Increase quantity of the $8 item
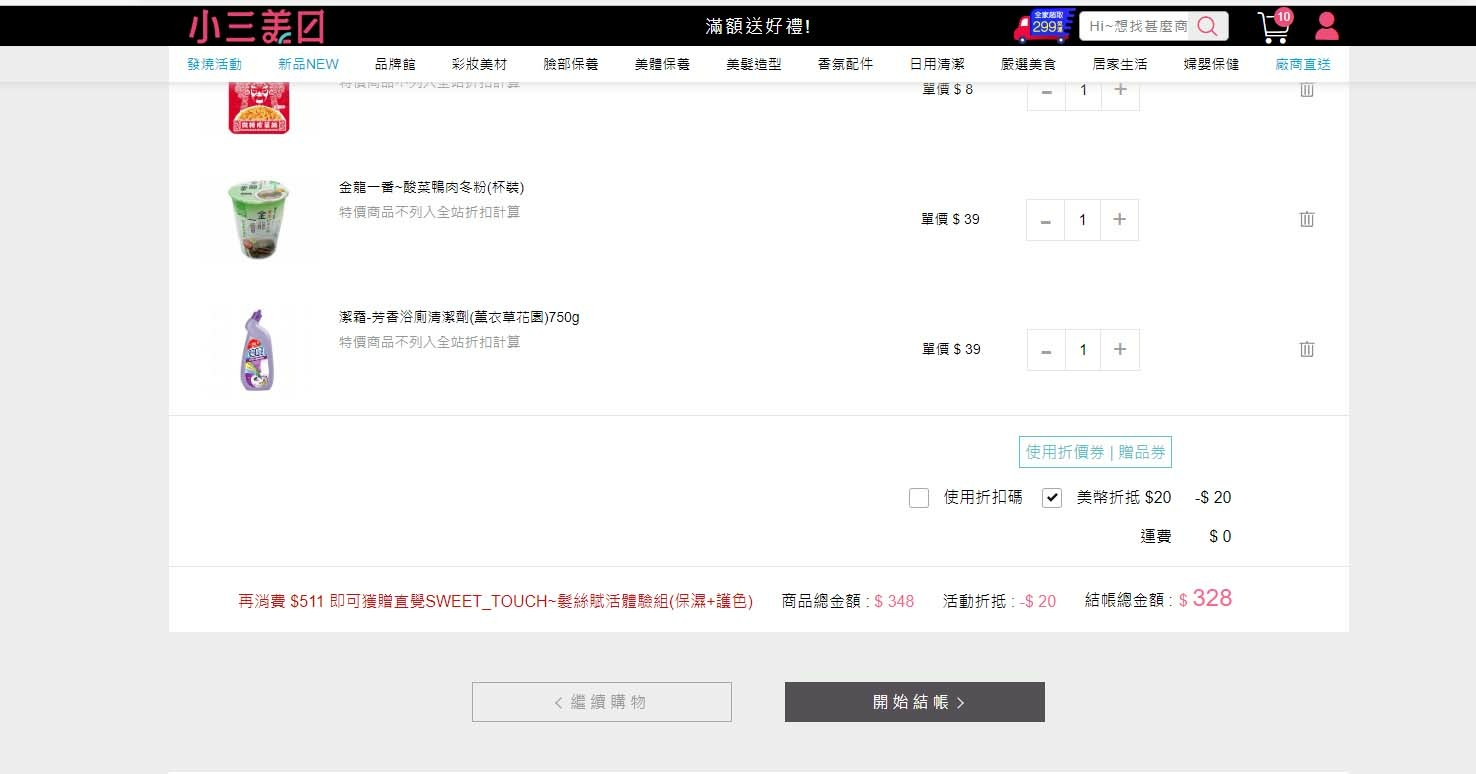 (1120, 90)
